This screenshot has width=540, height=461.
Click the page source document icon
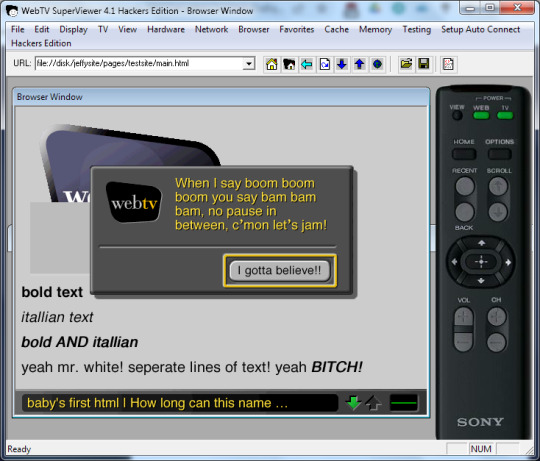(448, 64)
